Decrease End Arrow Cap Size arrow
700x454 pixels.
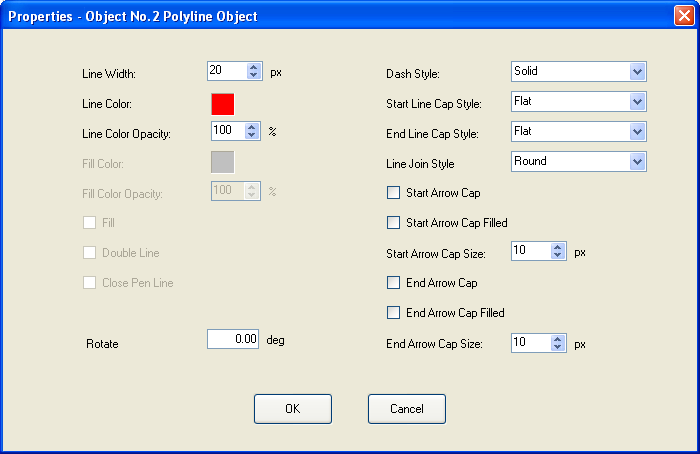(x=558, y=347)
